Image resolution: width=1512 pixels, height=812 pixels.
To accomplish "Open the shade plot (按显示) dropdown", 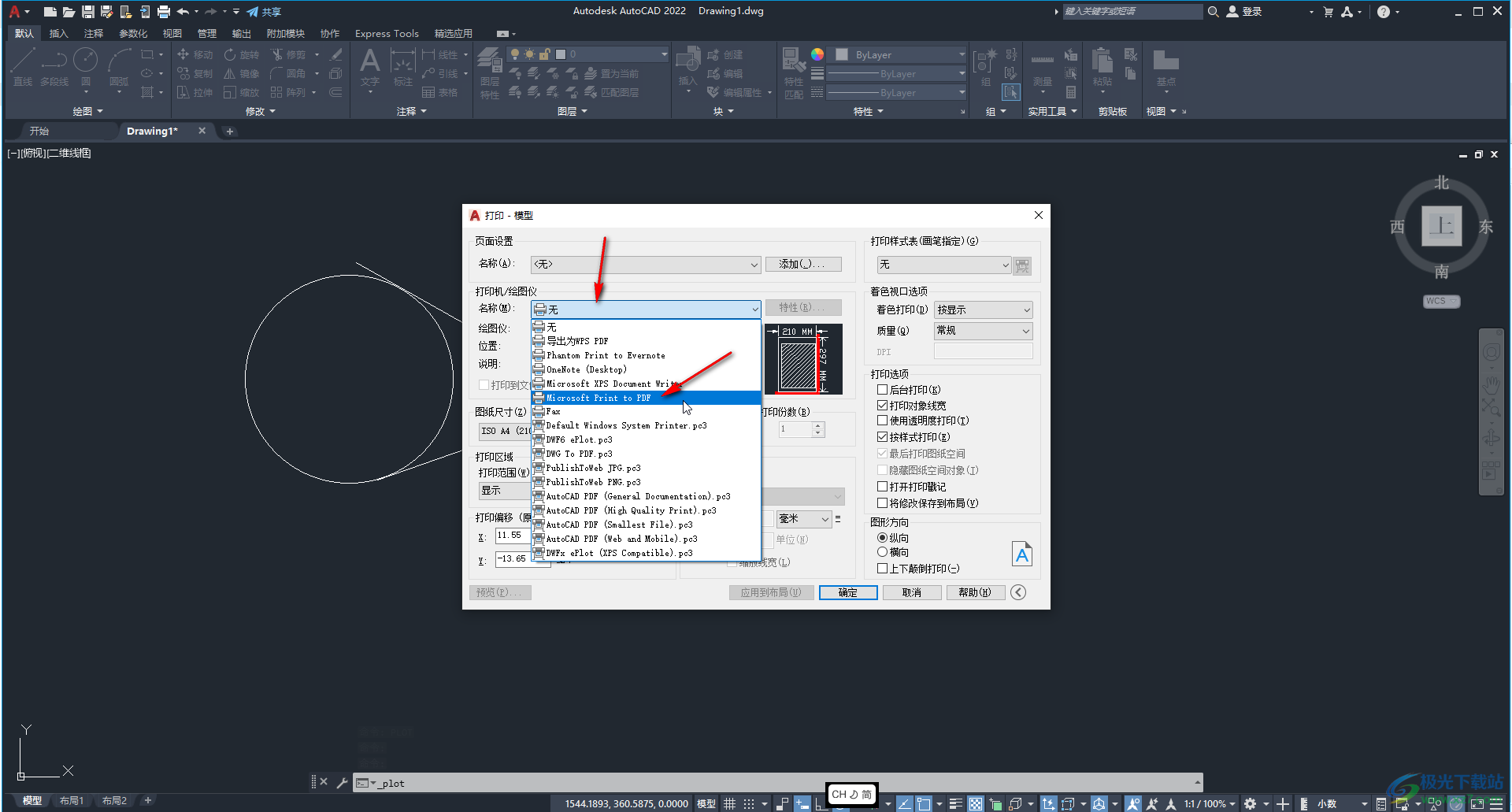I will [984, 310].
